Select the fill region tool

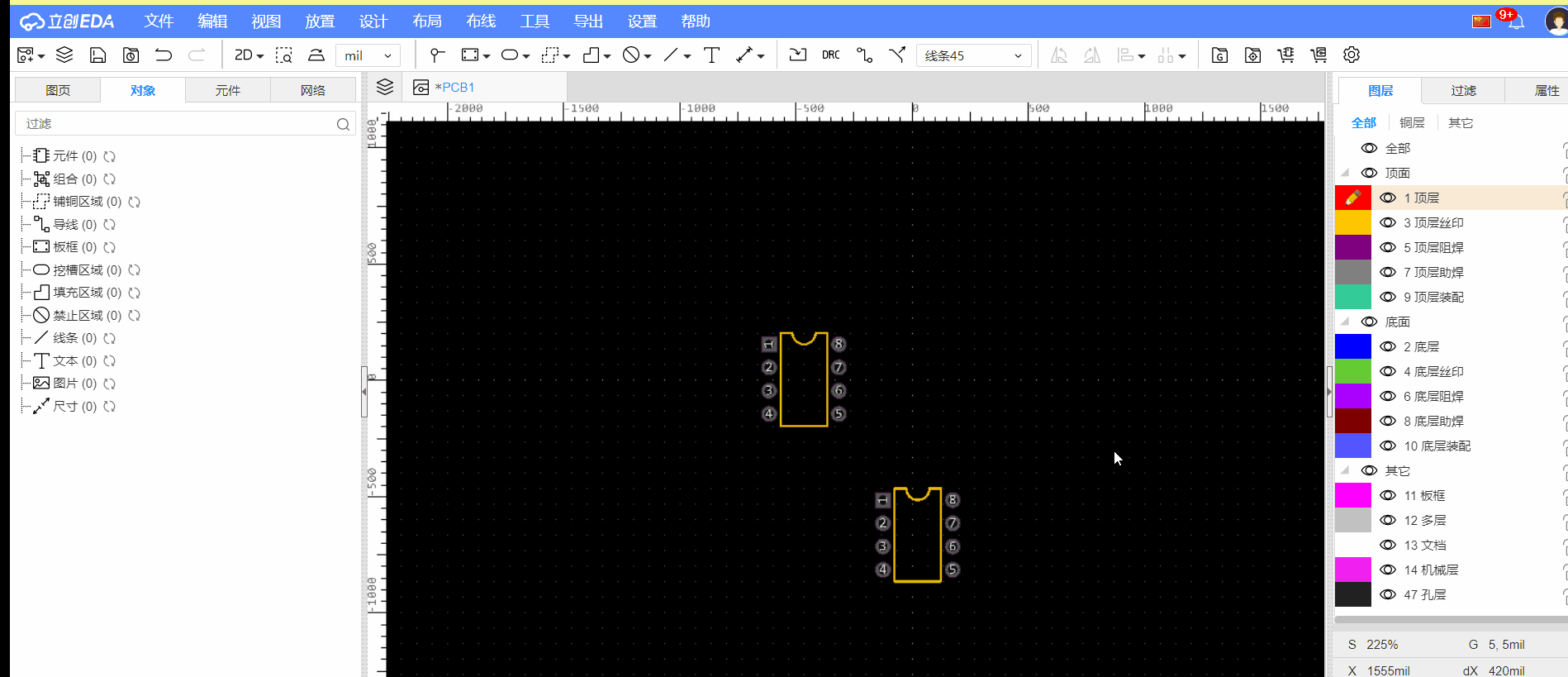[591, 55]
